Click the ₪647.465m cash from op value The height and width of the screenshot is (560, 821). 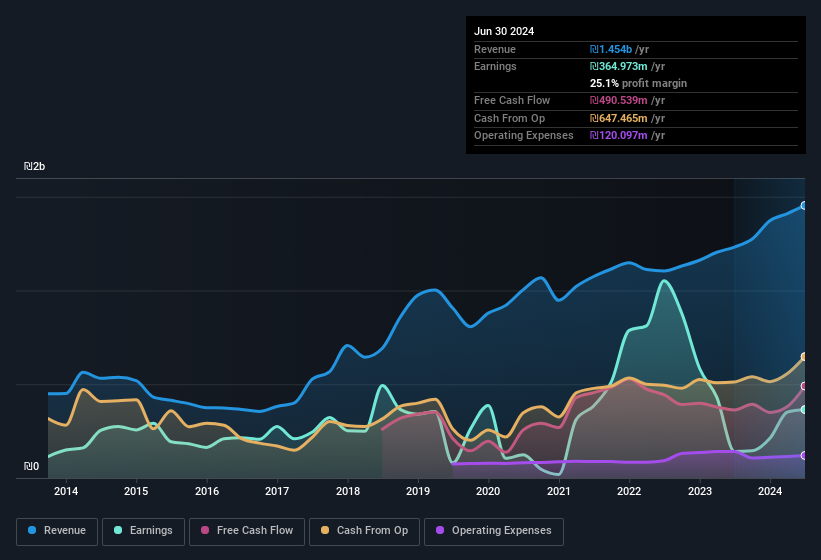tap(619, 118)
